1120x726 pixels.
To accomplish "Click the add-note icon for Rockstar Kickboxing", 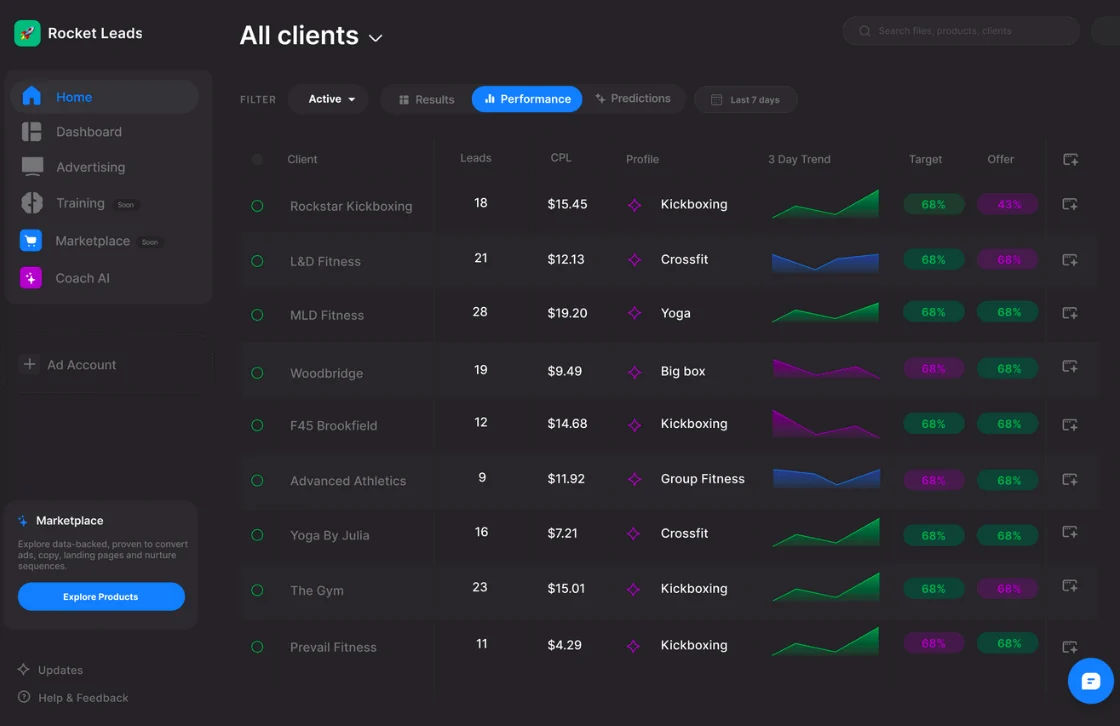I will coord(1069,205).
